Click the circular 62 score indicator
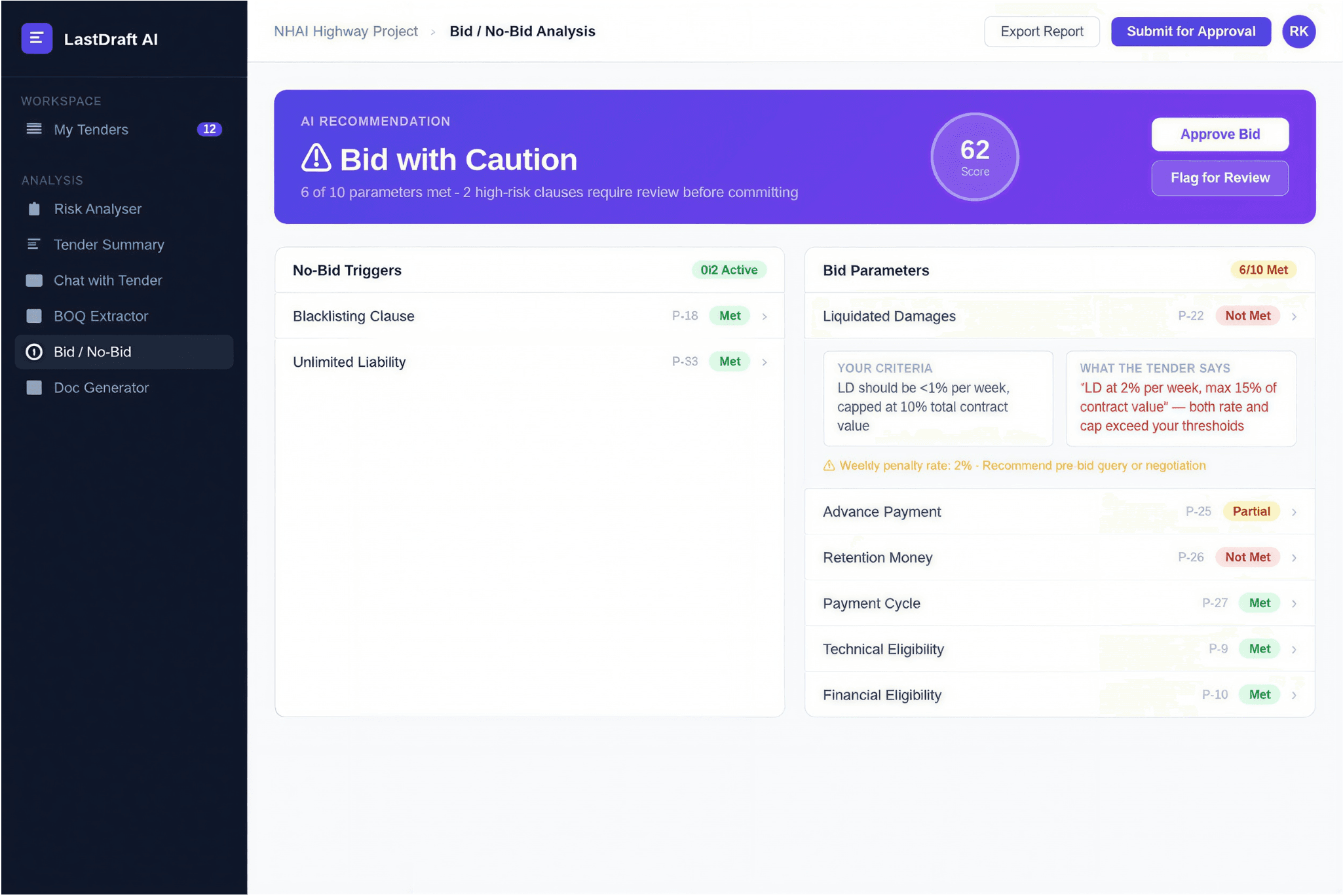This screenshot has height=896, width=1343. [974, 157]
